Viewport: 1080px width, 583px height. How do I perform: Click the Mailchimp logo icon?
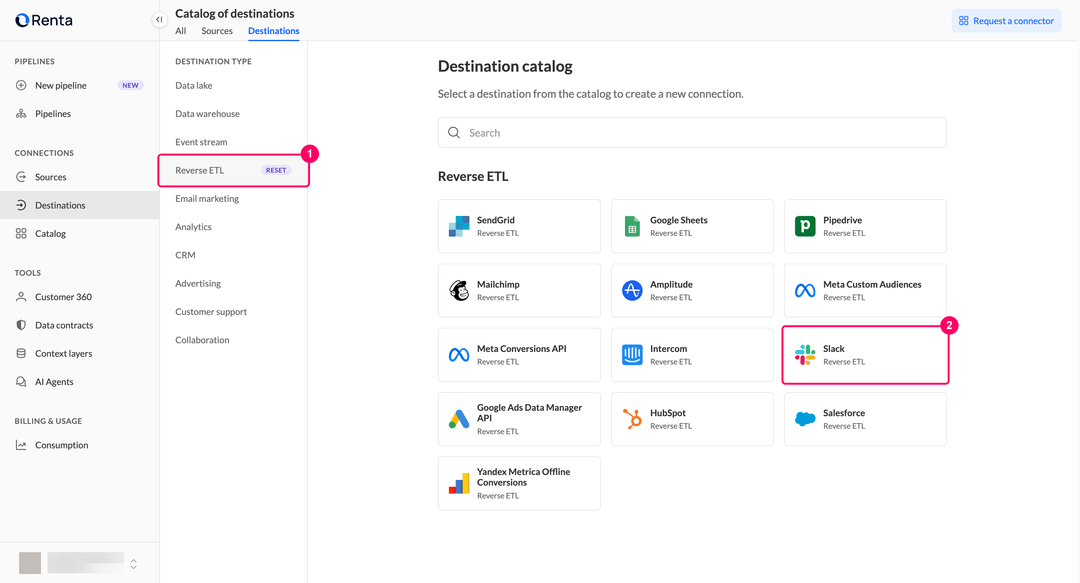click(459, 290)
